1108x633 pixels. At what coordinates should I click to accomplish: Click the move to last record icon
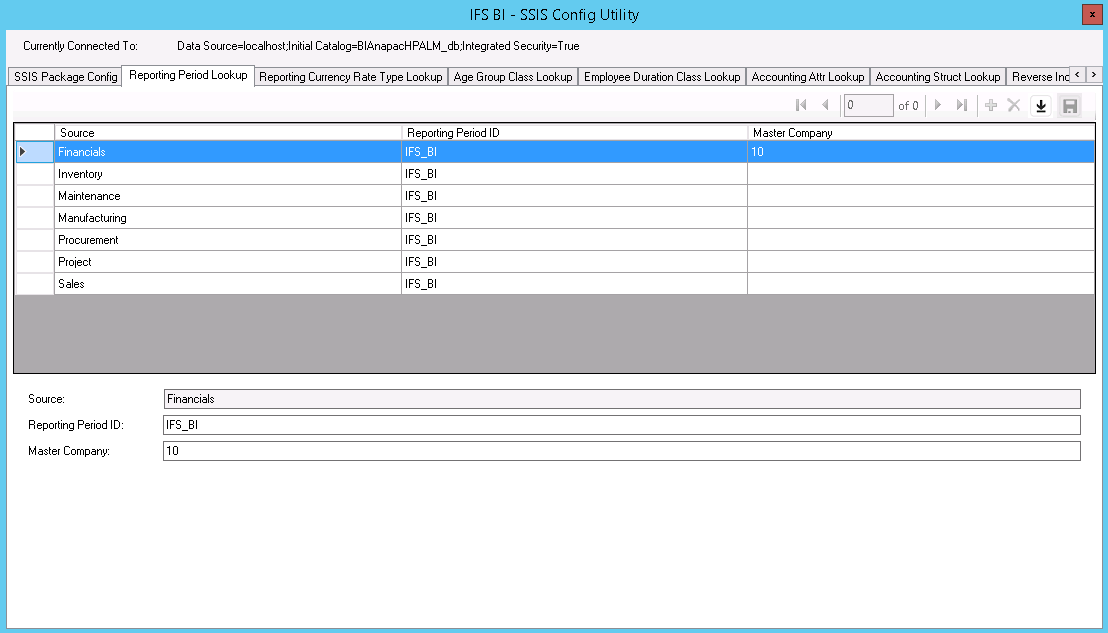[961, 105]
